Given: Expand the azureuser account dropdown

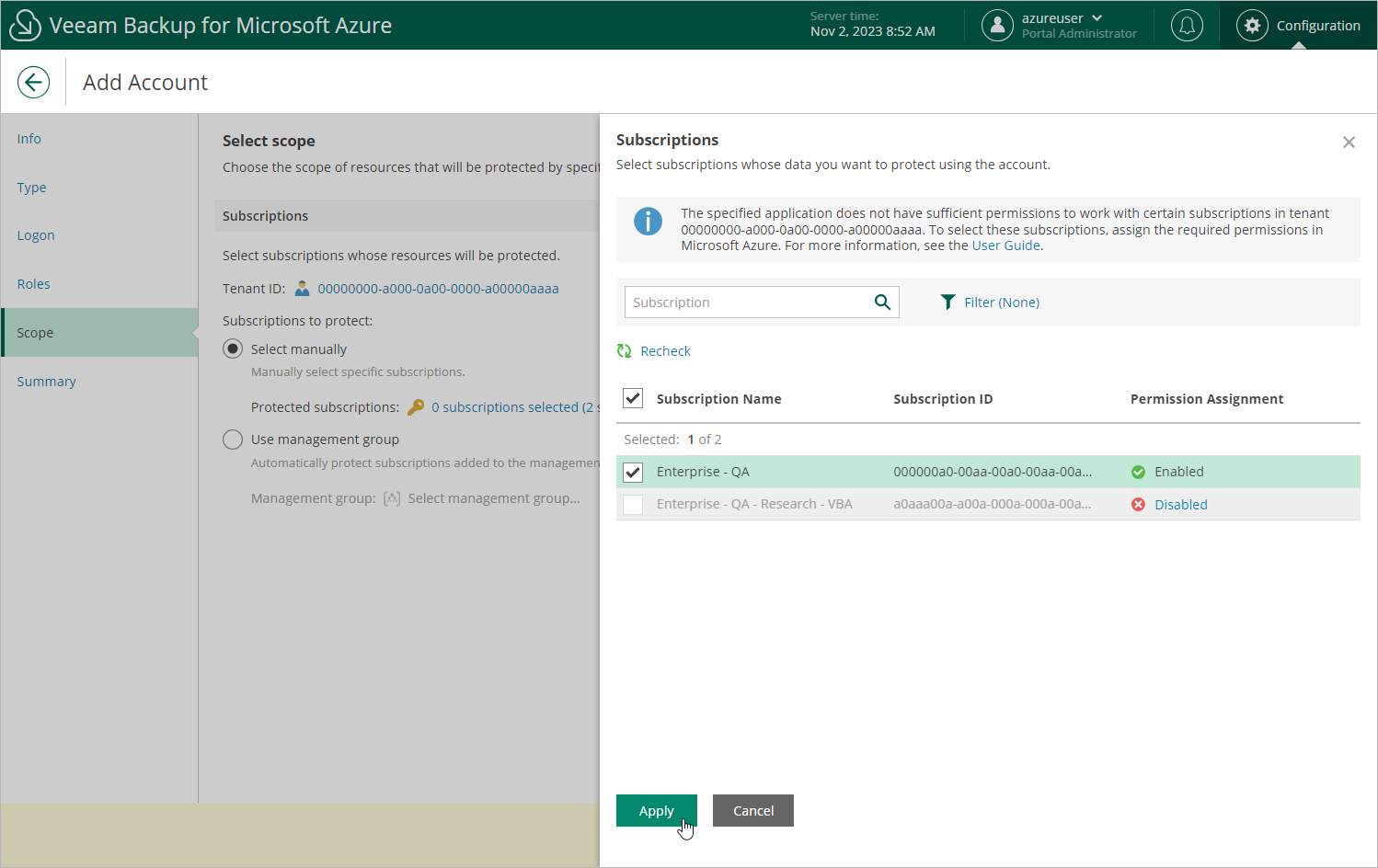Looking at the screenshot, I should click(x=1097, y=17).
